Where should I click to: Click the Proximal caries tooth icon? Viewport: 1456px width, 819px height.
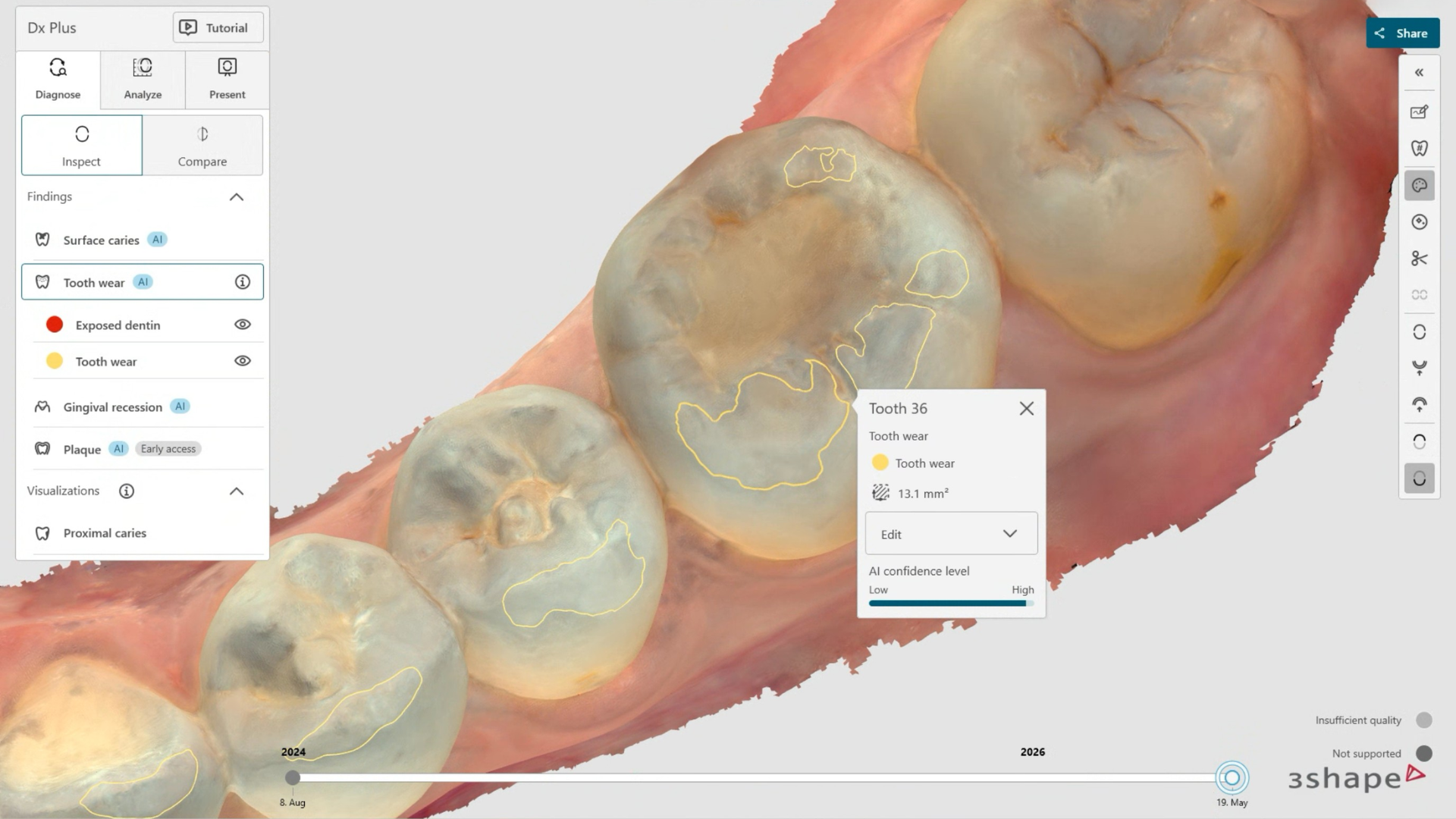click(x=42, y=533)
